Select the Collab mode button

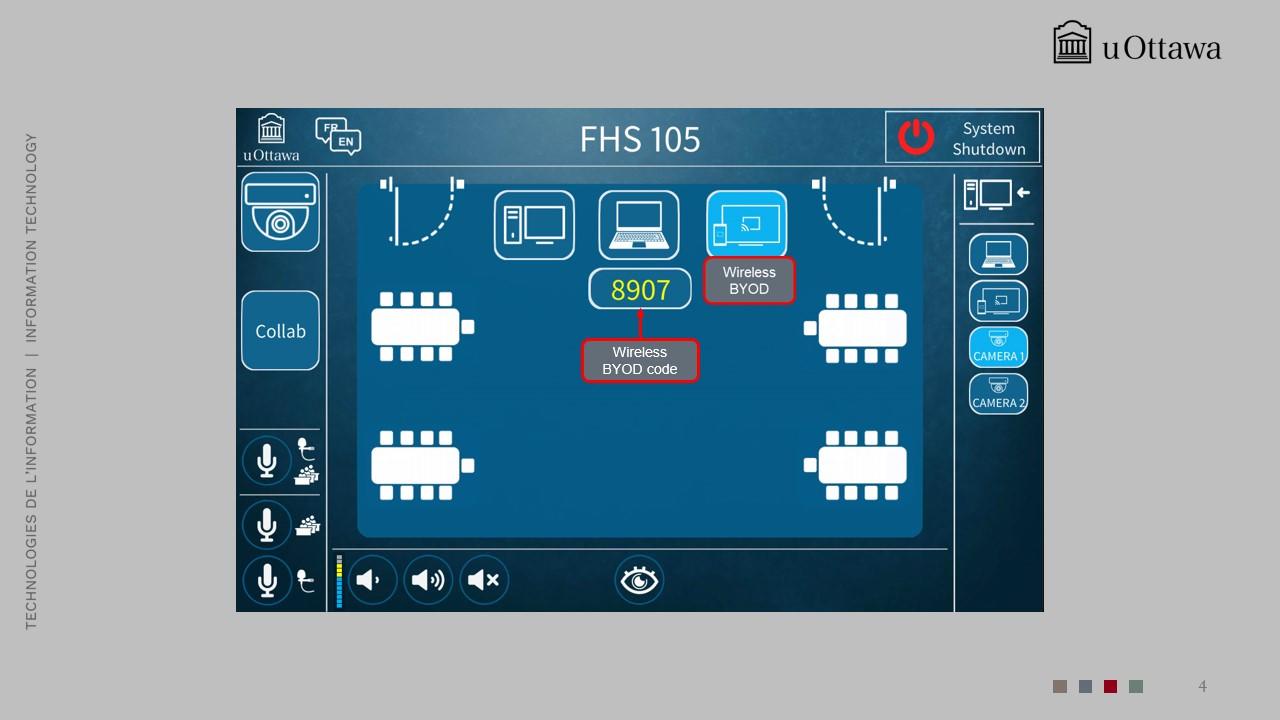[x=280, y=331]
